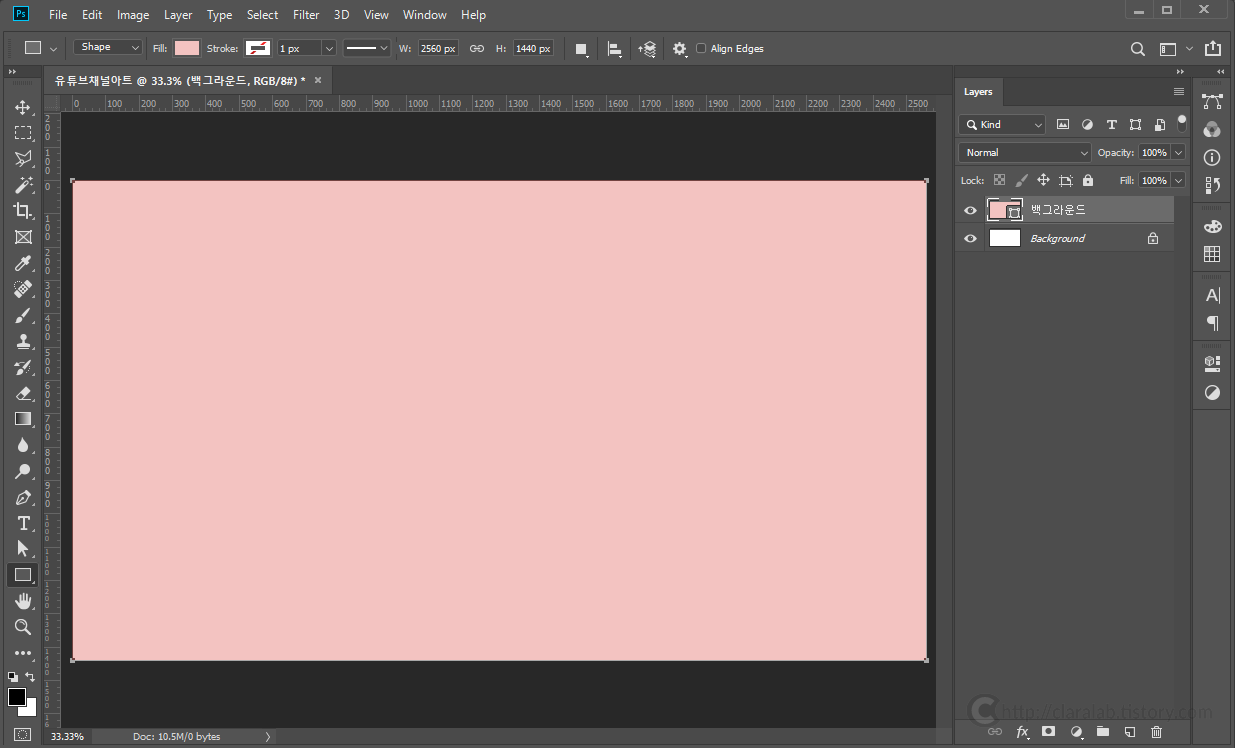Open path alignment options
The image size is (1235, 748).
pyautogui.click(x=615, y=48)
